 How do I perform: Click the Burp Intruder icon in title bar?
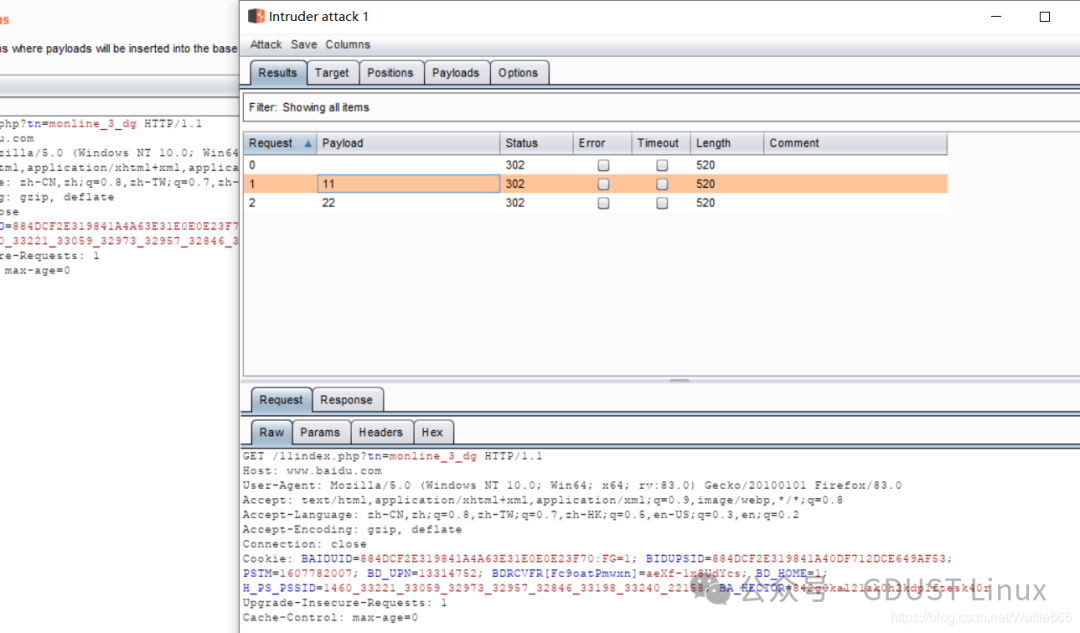click(256, 16)
